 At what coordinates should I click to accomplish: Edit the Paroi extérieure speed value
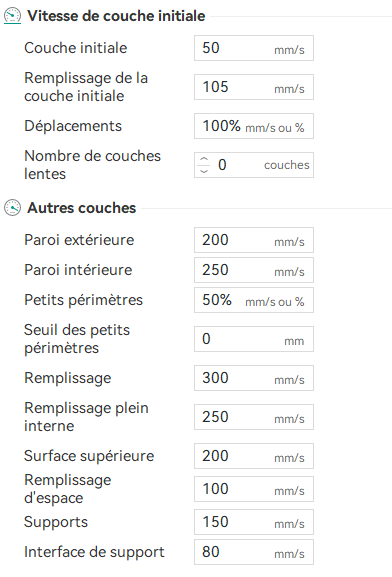pos(254,240)
